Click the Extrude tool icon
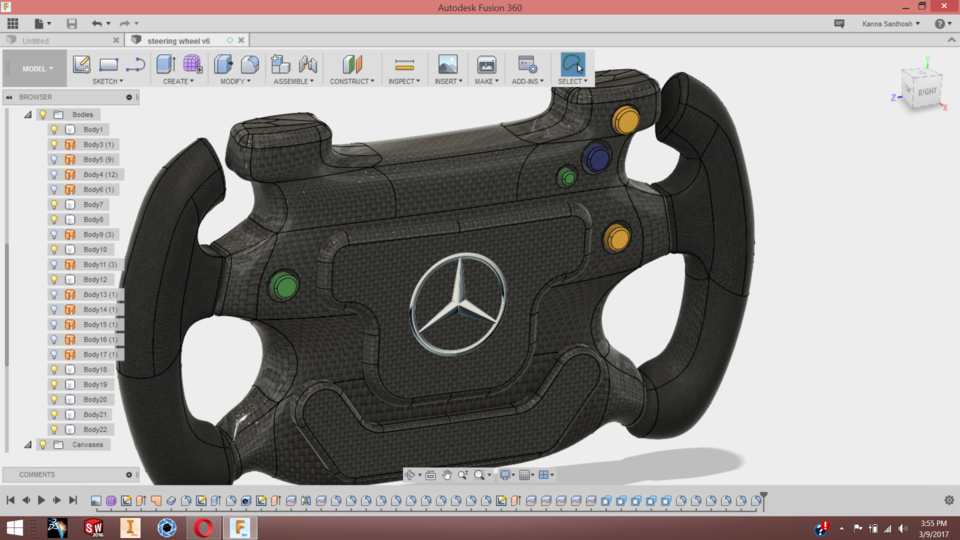The width and height of the screenshot is (960, 540). pos(165,64)
